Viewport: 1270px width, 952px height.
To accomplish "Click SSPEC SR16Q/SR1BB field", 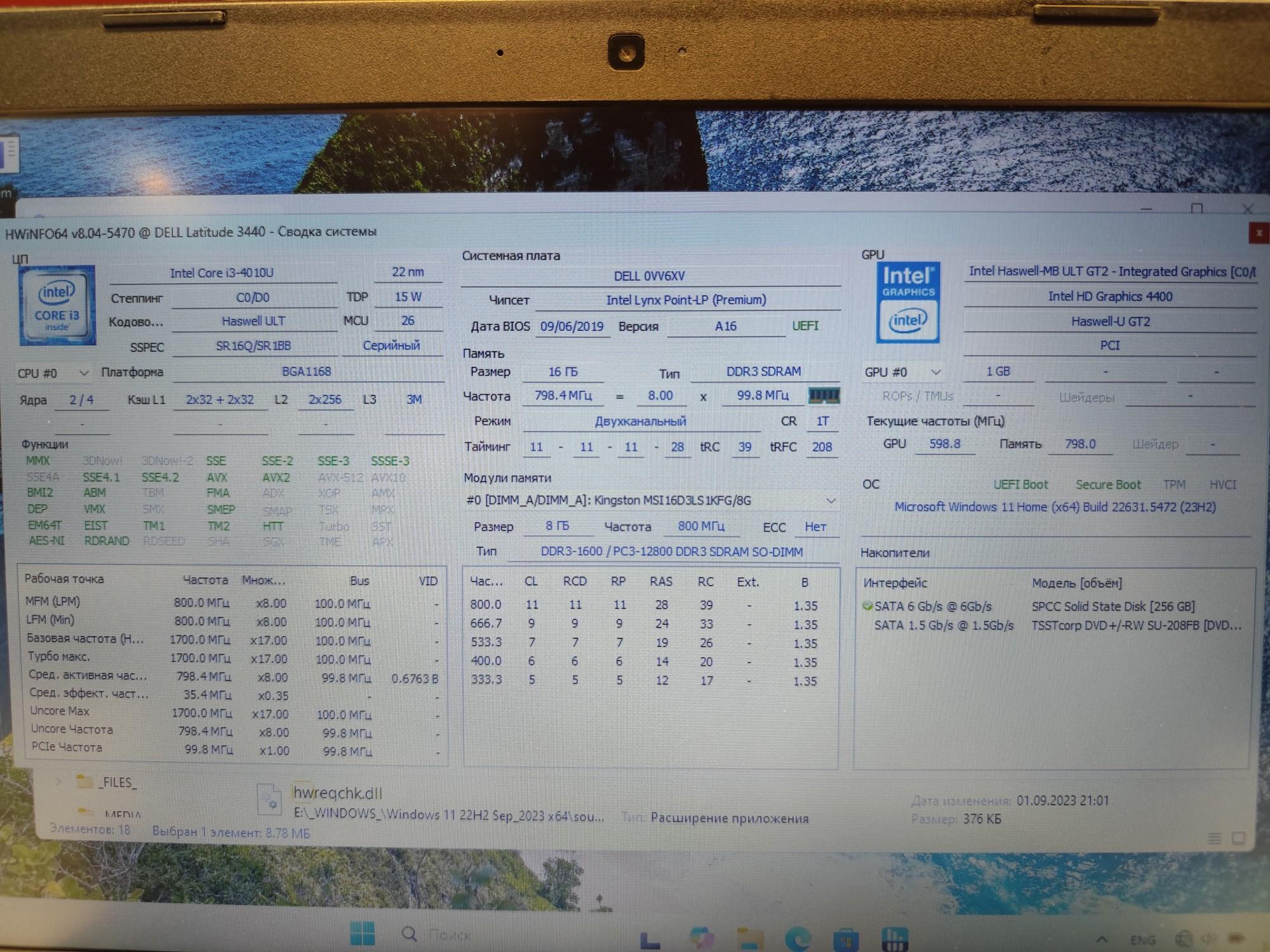I will pos(253,346).
